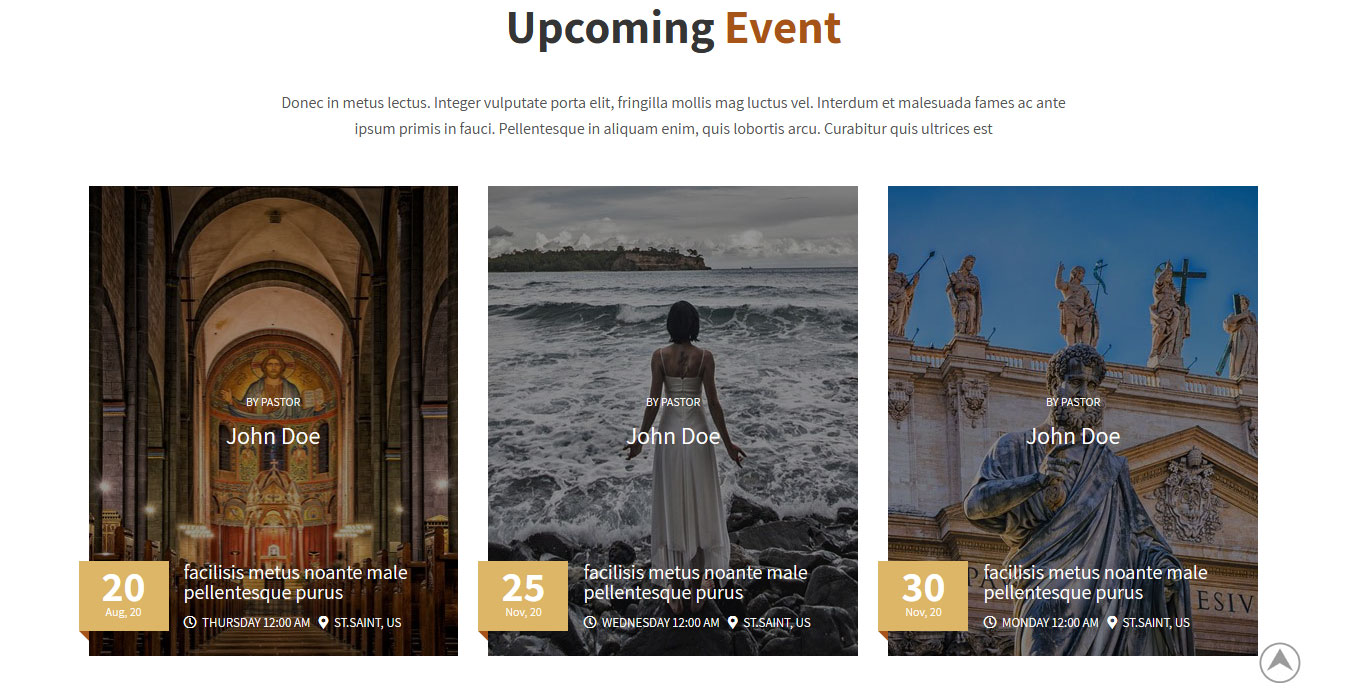Open the 20 Aug date badge
The height and width of the screenshot is (692, 1345).
coord(124,596)
